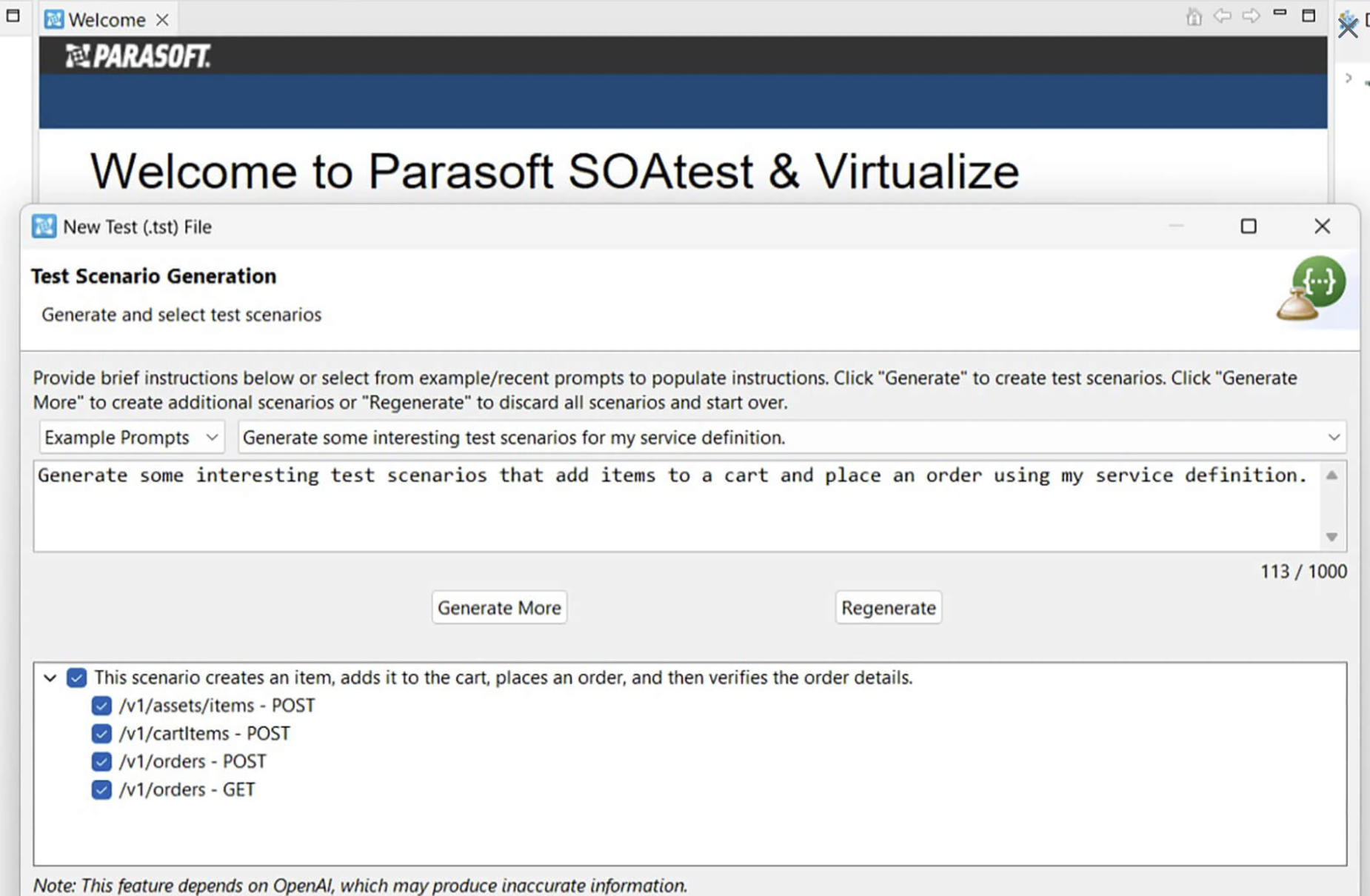Select the /v1/assets/items - POST row
Screen dimensions: 1370x896
coord(217,706)
